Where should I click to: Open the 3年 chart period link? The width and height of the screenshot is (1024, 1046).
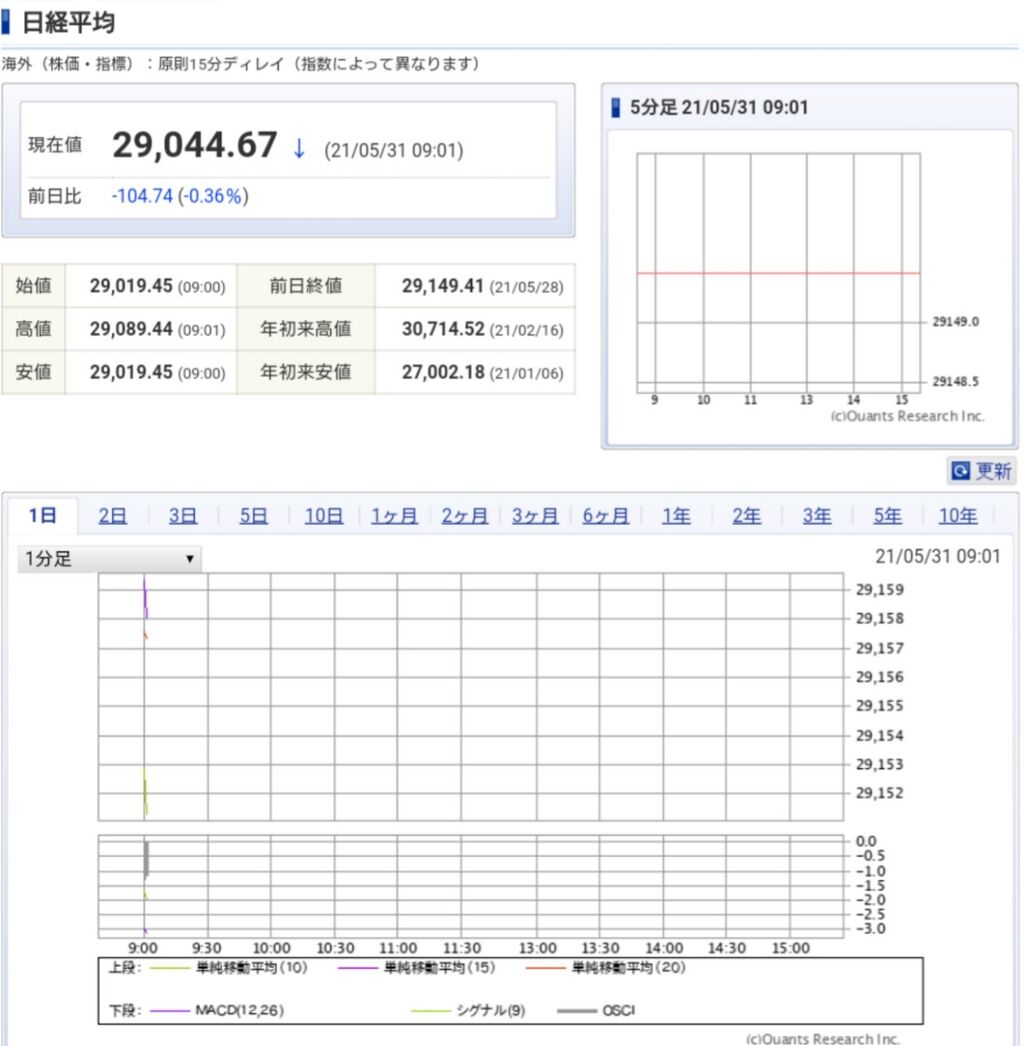(x=817, y=516)
